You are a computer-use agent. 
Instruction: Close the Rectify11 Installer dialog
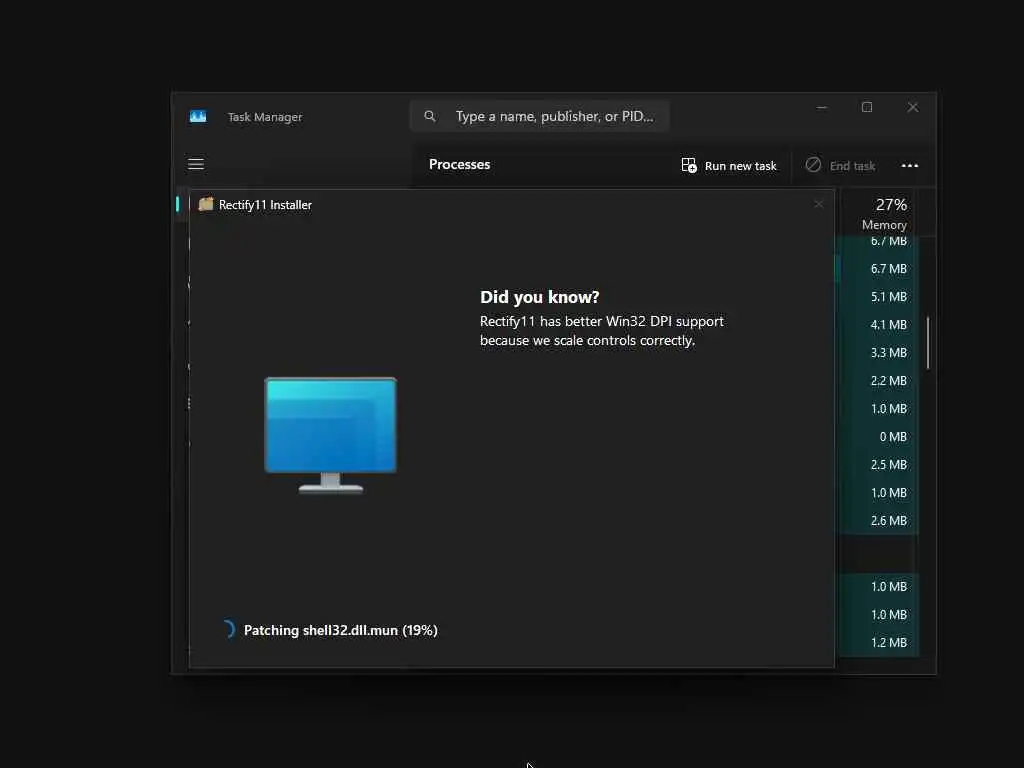818,204
